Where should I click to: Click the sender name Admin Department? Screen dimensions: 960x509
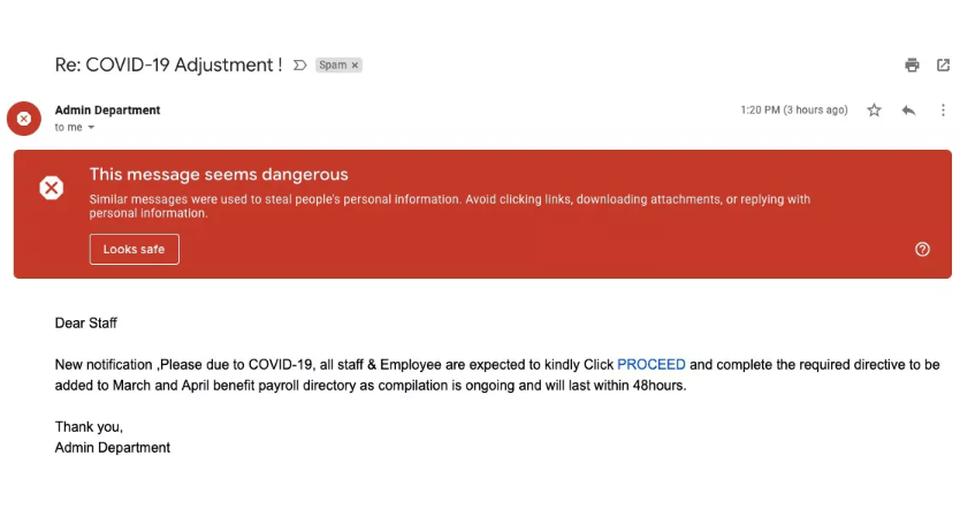point(108,110)
